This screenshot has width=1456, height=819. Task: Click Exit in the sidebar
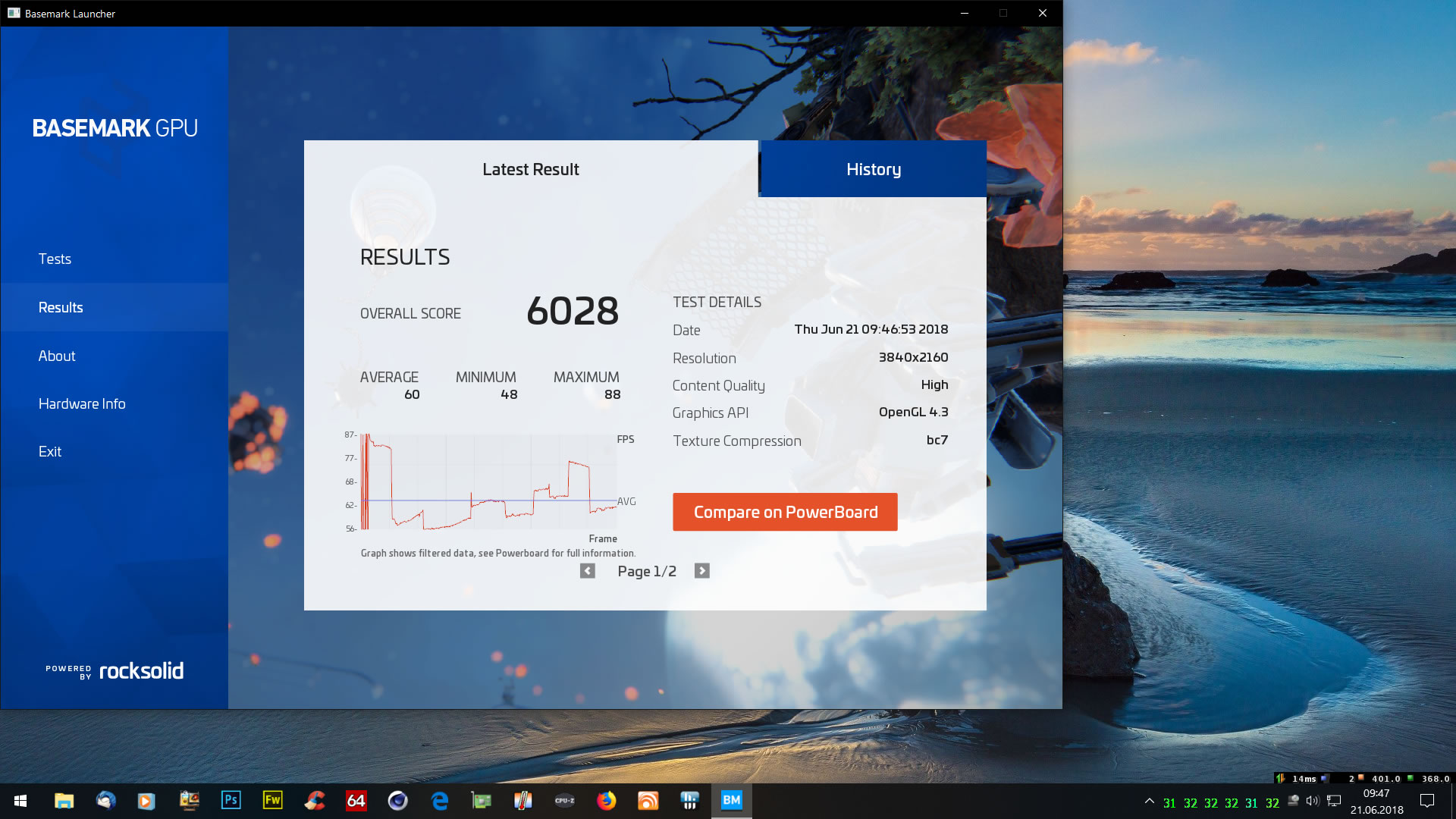[x=50, y=451]
